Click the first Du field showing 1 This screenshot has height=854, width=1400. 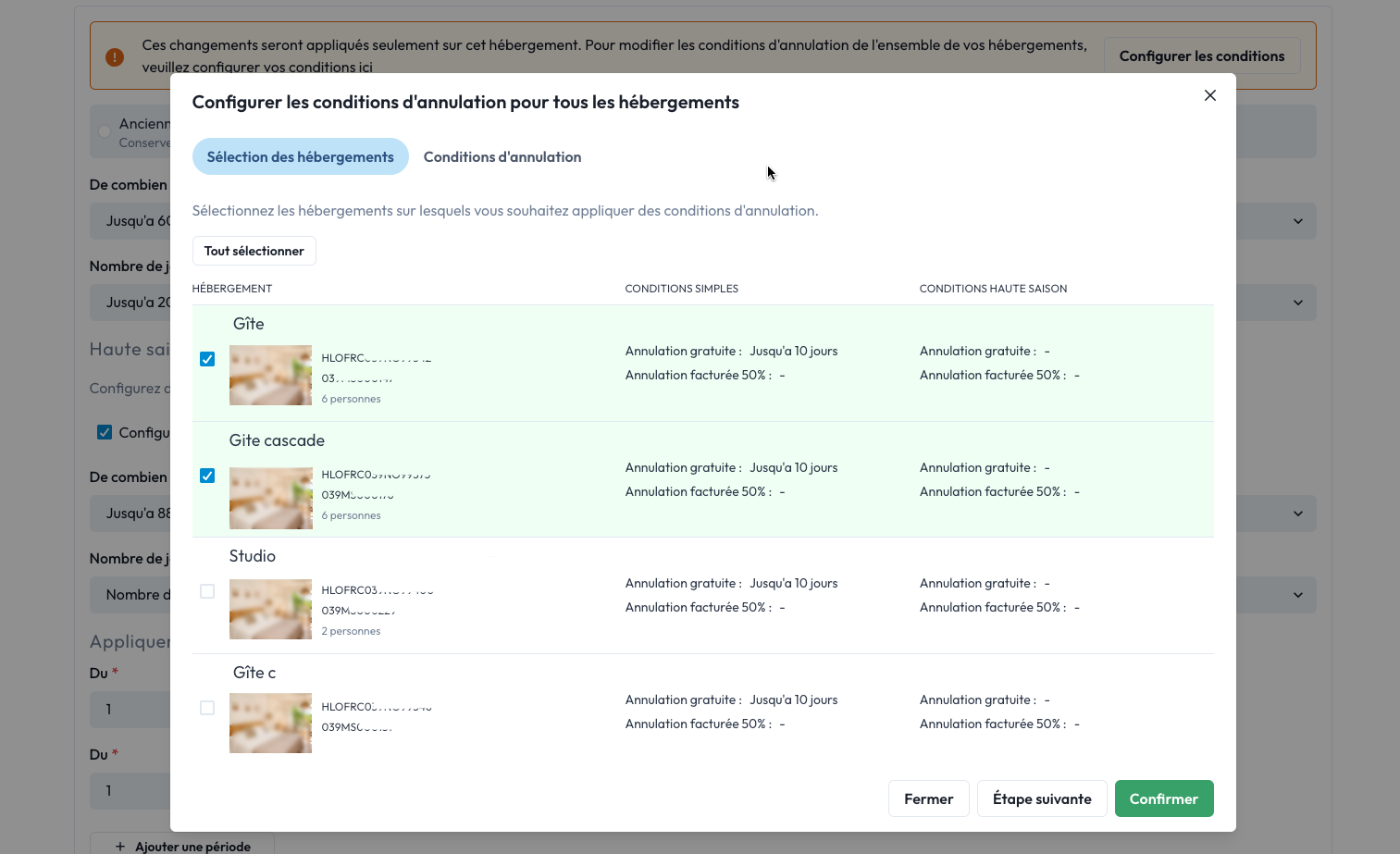[x=130, y=710]
